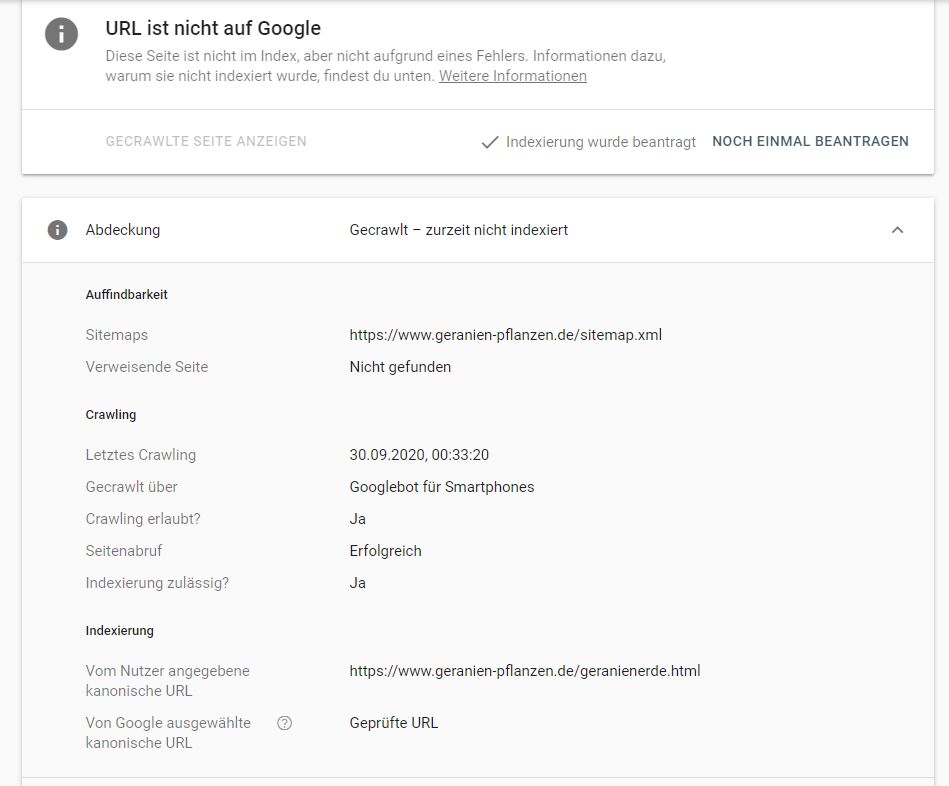
Task: Click the "Indexierung wurde beantragt" status text
Action: click(600, 142)
